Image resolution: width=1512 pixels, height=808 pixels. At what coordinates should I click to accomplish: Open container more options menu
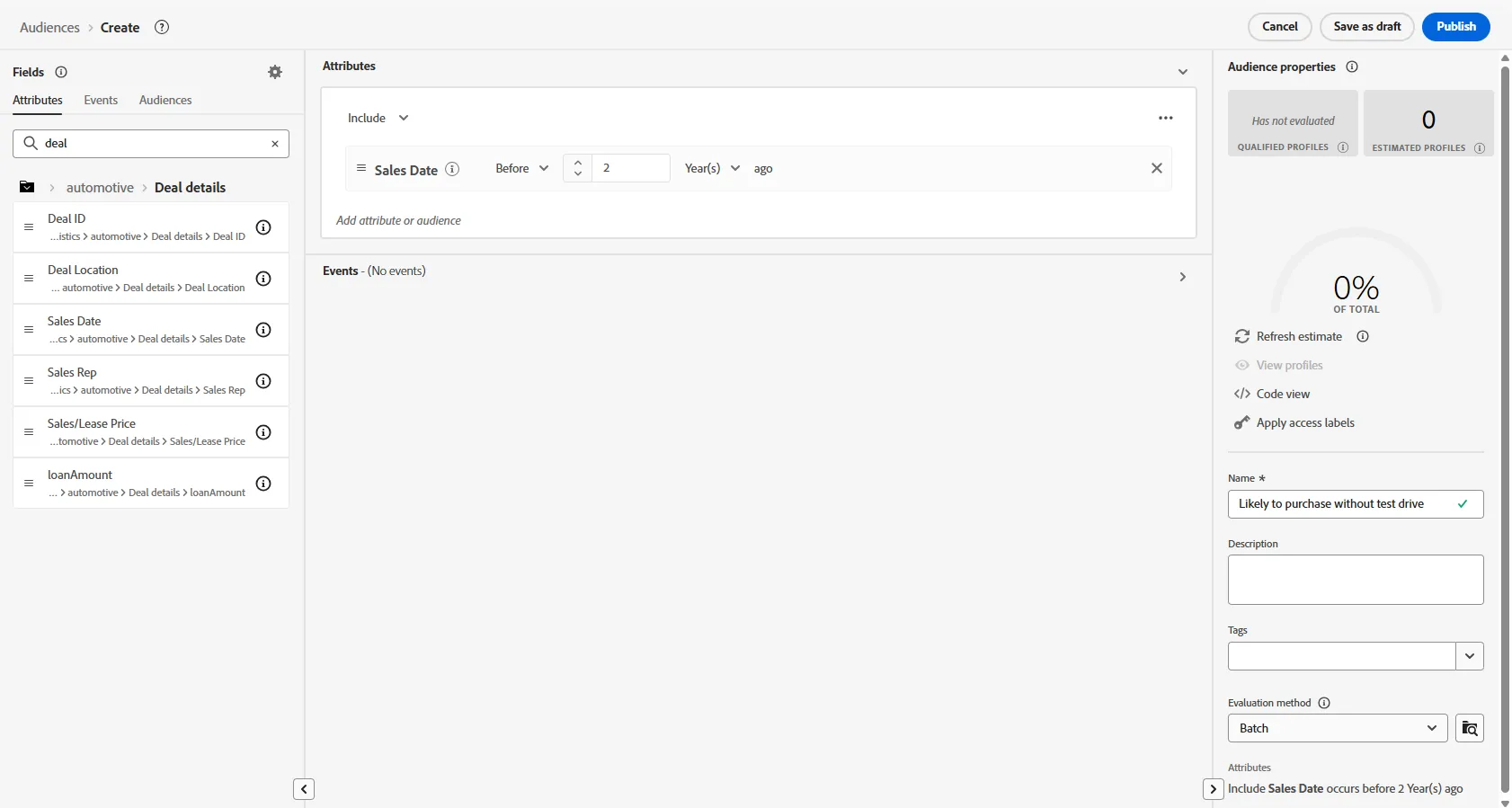tap(1166, 118)
